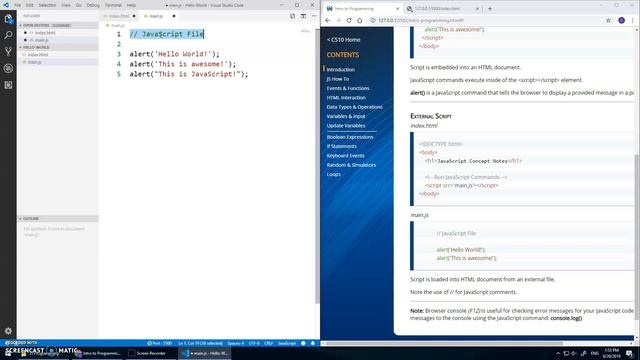This screenshot has height=360, width=640.
Task: Go to HTML Interaction section
Action: click(346, 98)
